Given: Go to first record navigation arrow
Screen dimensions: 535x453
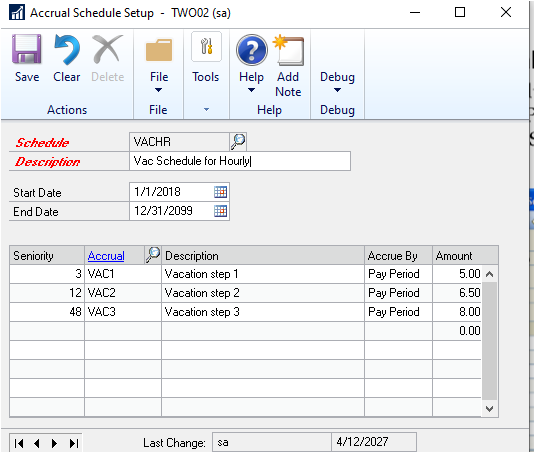Looking at the screenshot, I should tap(19, 443).
